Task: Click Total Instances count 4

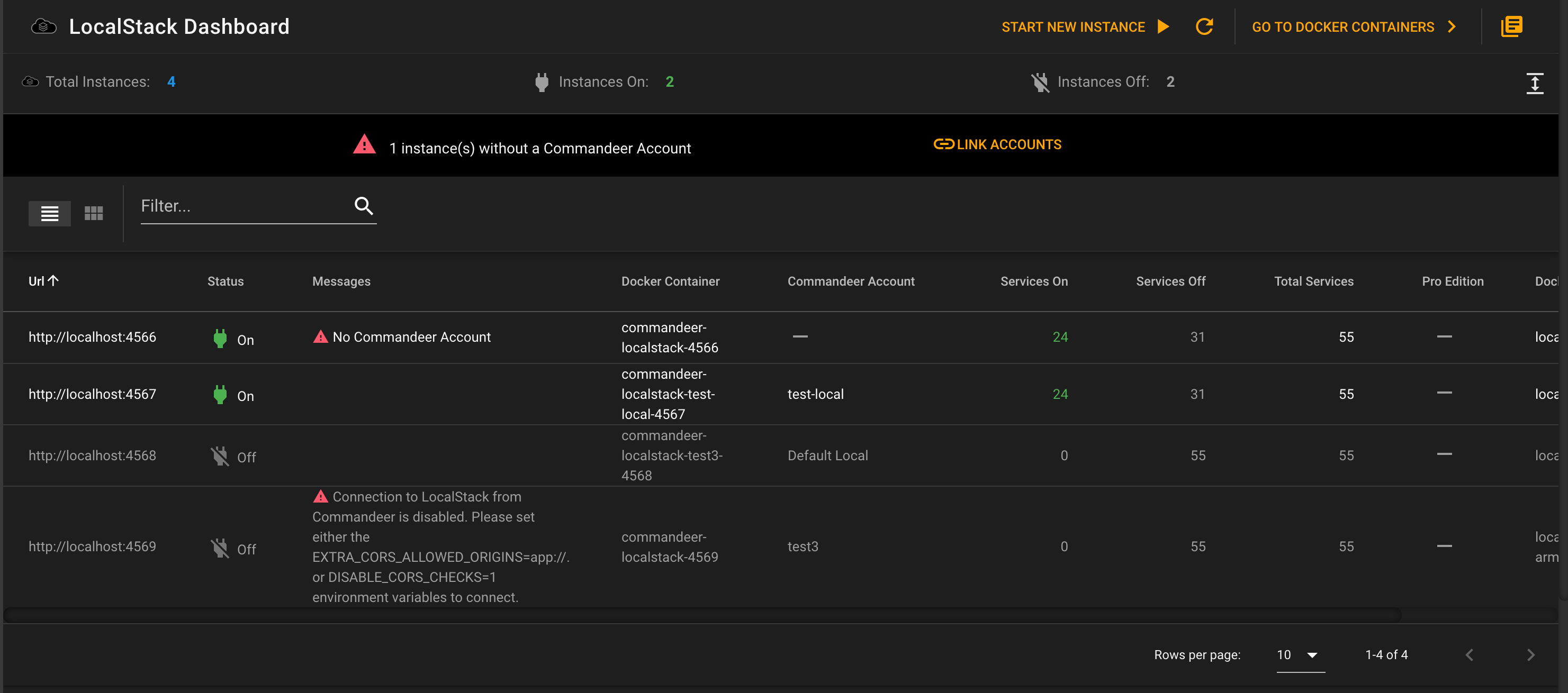Action: tap(171, 81)
